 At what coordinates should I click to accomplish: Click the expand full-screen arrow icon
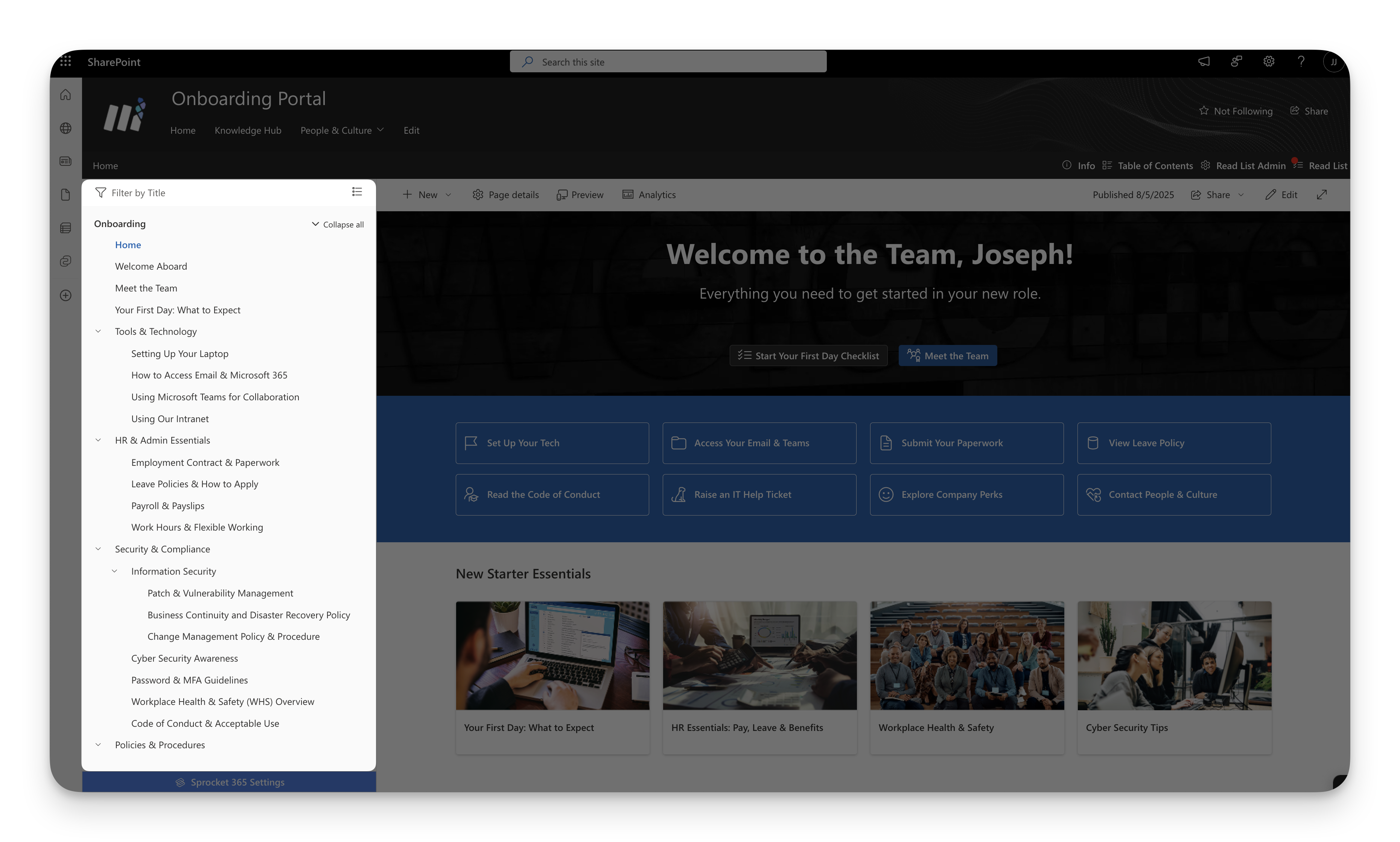coord(1322,195)
